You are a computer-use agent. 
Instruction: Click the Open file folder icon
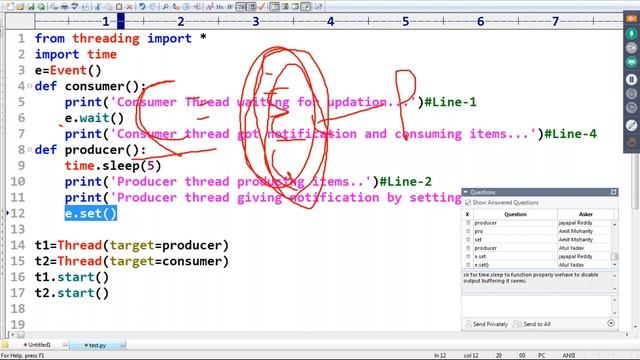[20, 7]
